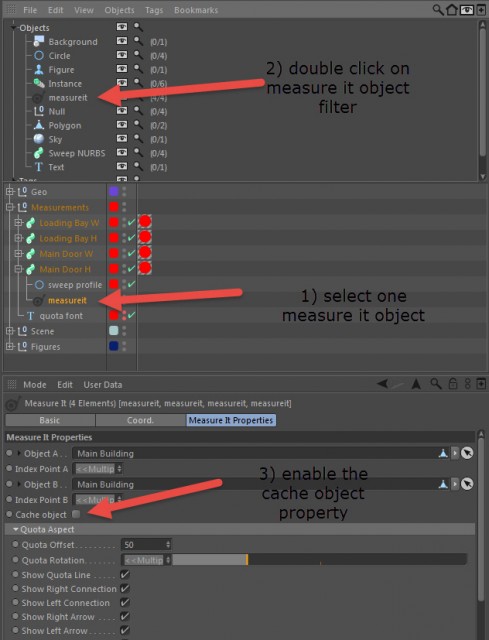The height and width of the screenshot is (640, 489).
Task: Open the User Data menu
Action: click(103, 384)
